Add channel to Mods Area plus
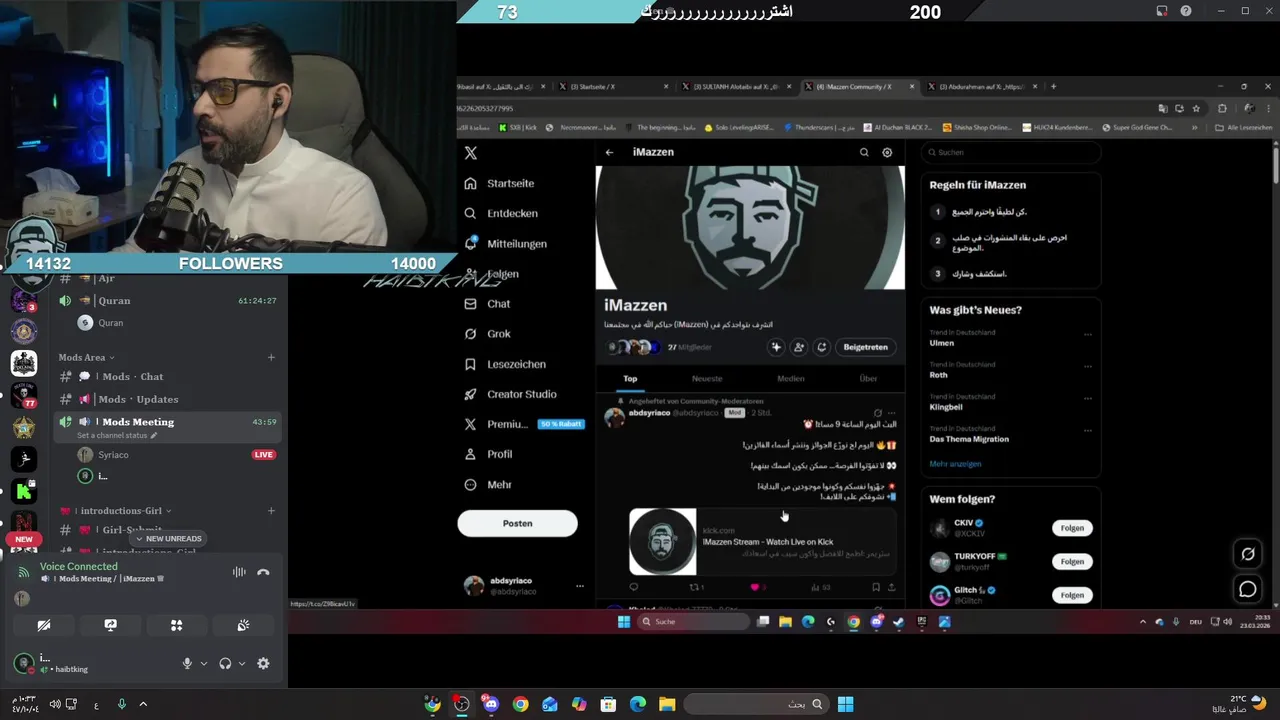Viewport: 1280px width, 720px height. 271,357
